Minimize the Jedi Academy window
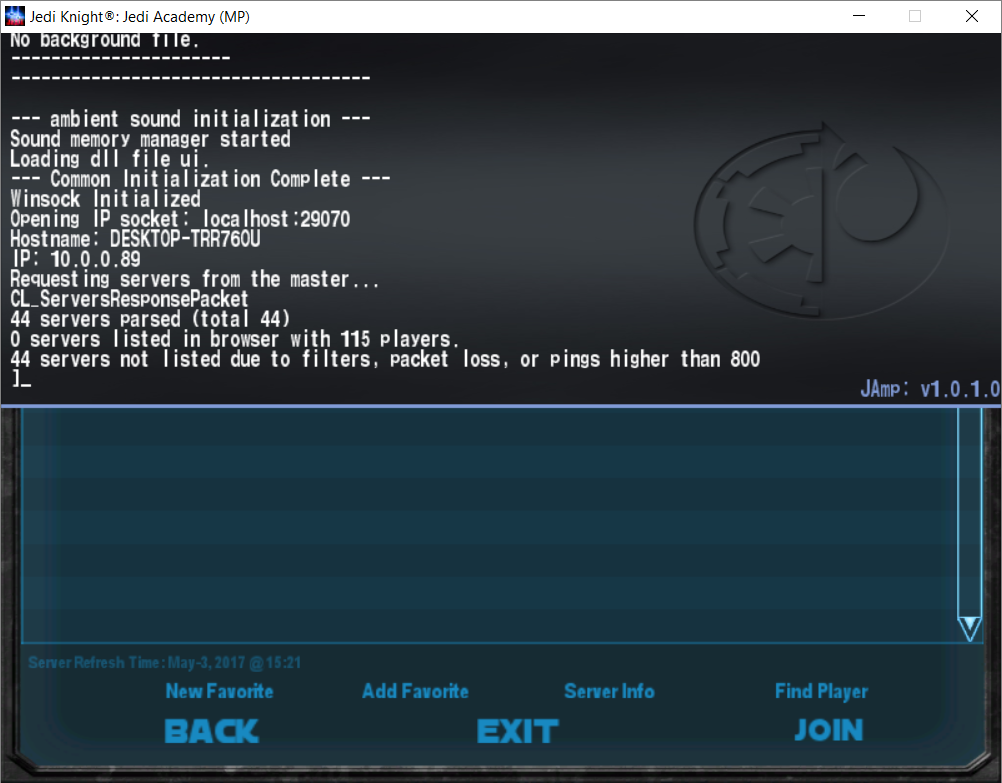This screenshot has height=783, width=1002. pyautogui.click(x=856, y=16)
